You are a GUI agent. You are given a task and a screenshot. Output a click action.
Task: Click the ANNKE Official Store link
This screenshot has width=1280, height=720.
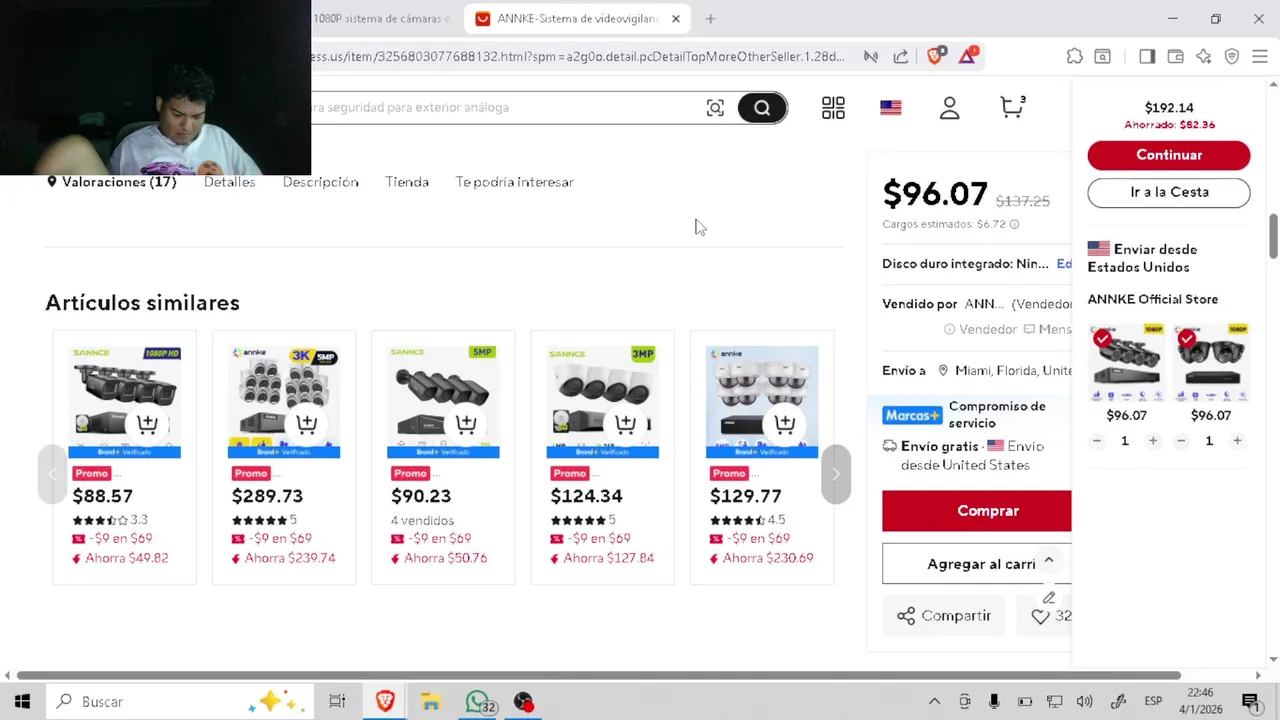tap(1152, 299)
